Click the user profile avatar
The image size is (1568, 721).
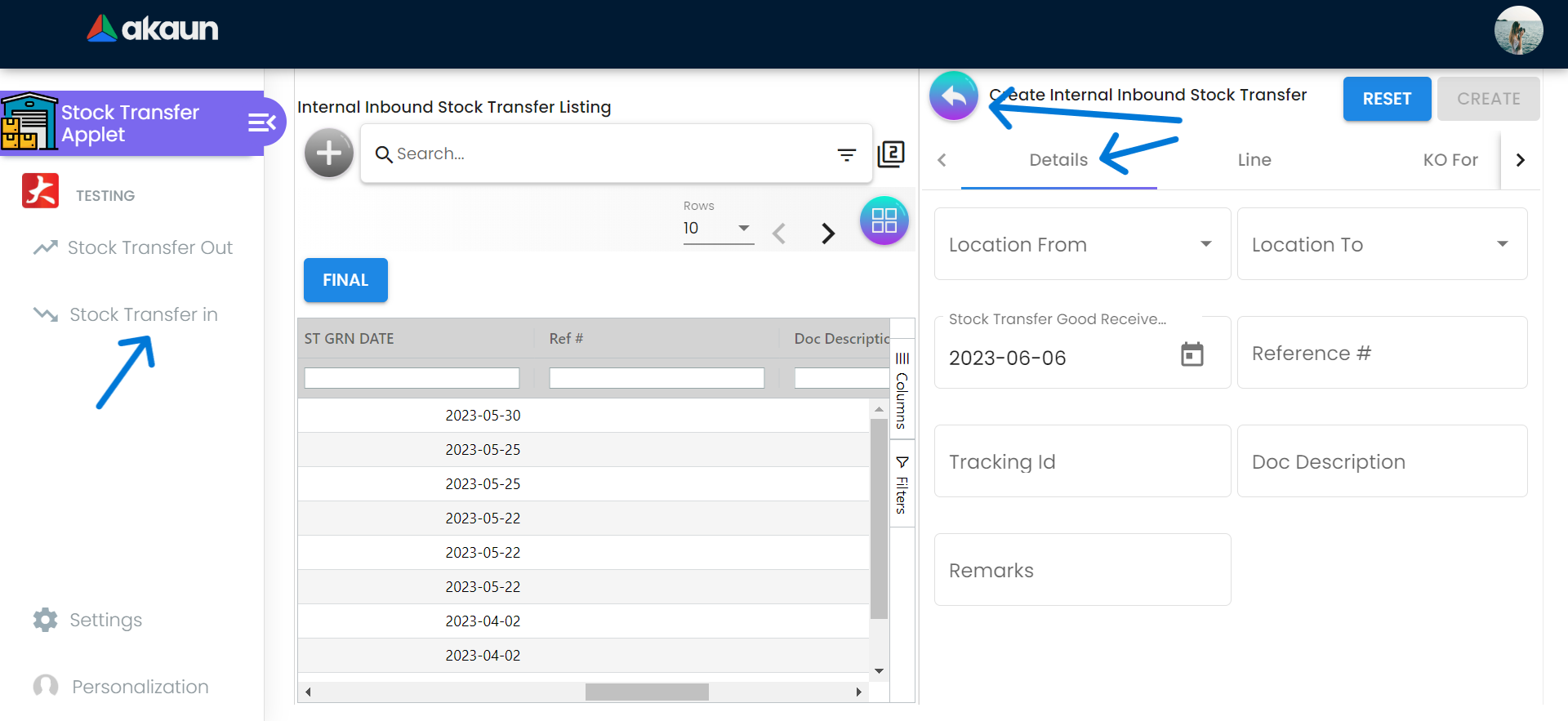pos(1517,31)
